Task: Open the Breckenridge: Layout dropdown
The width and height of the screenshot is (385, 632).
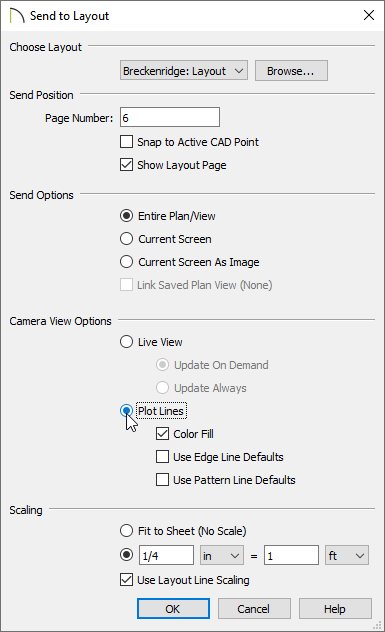Action: (184, 71)
